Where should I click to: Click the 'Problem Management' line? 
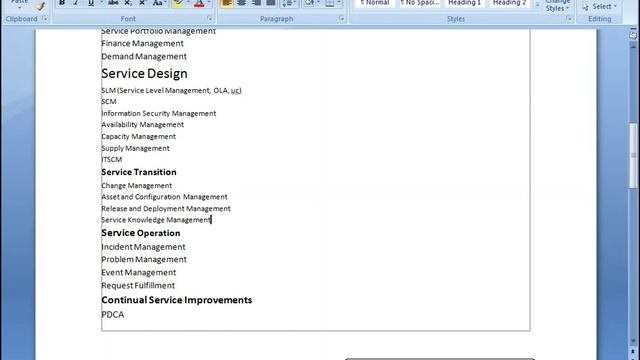point(144,260)
